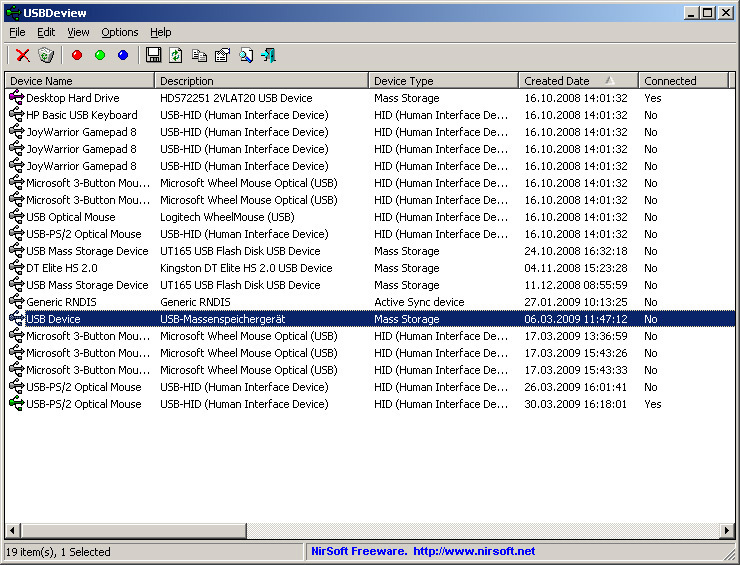This screenshot has height=565, width=740.
Task: Click the green dot enable icon
Action: [x=100, y=55]
